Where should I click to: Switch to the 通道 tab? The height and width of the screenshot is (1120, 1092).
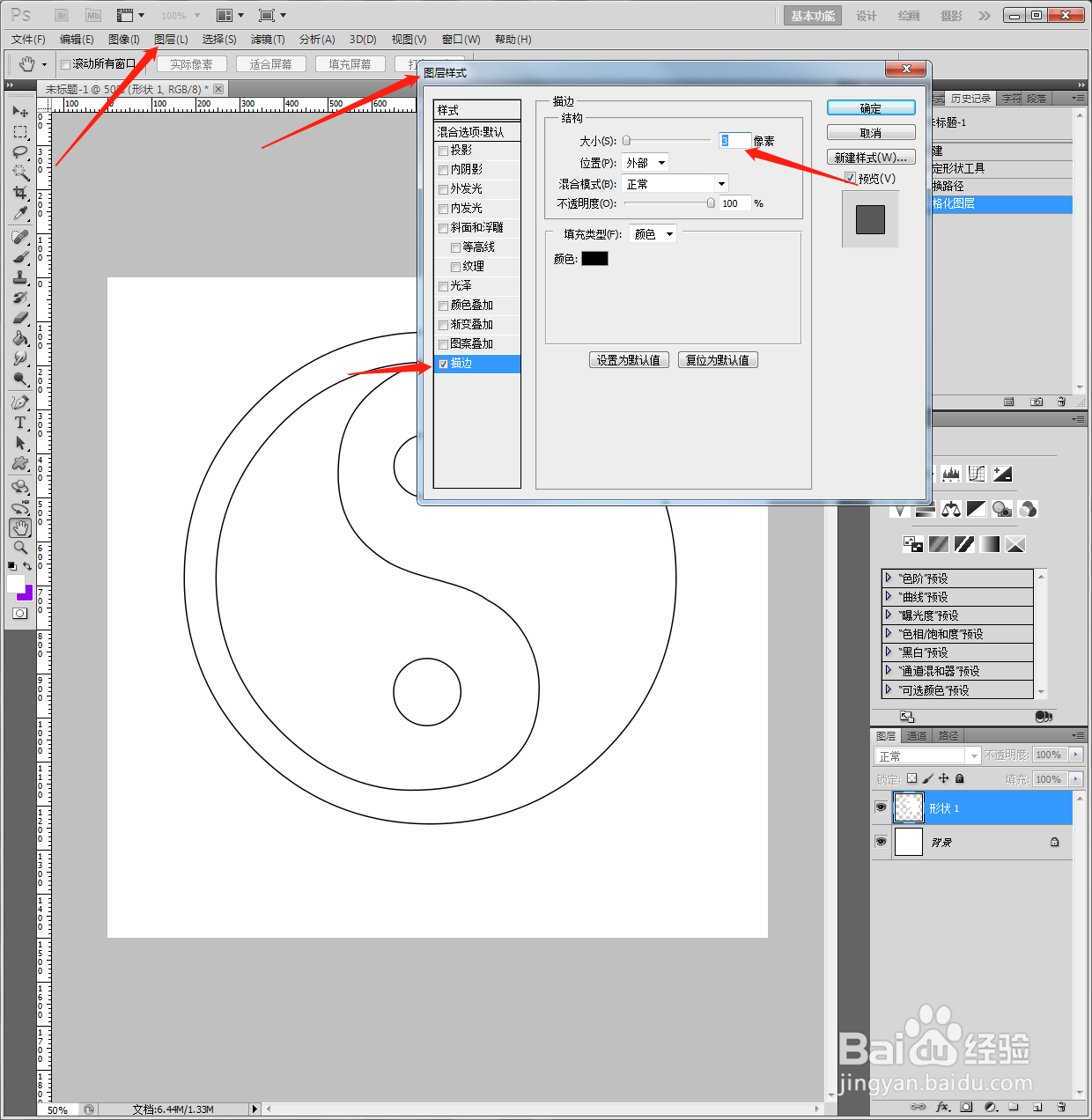point(917,736)
